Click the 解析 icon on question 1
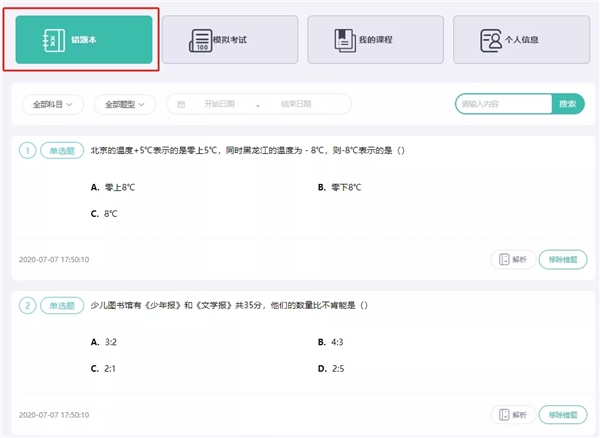This screenshot has width=600, height=438. click(505, 260)
